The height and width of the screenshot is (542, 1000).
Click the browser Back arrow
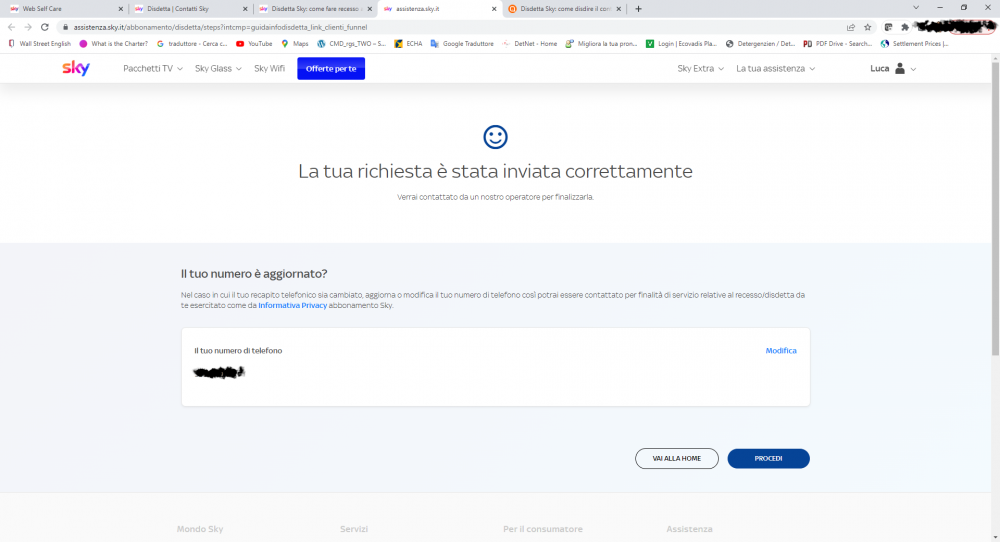pyautogui.click(x=11, y=27)
